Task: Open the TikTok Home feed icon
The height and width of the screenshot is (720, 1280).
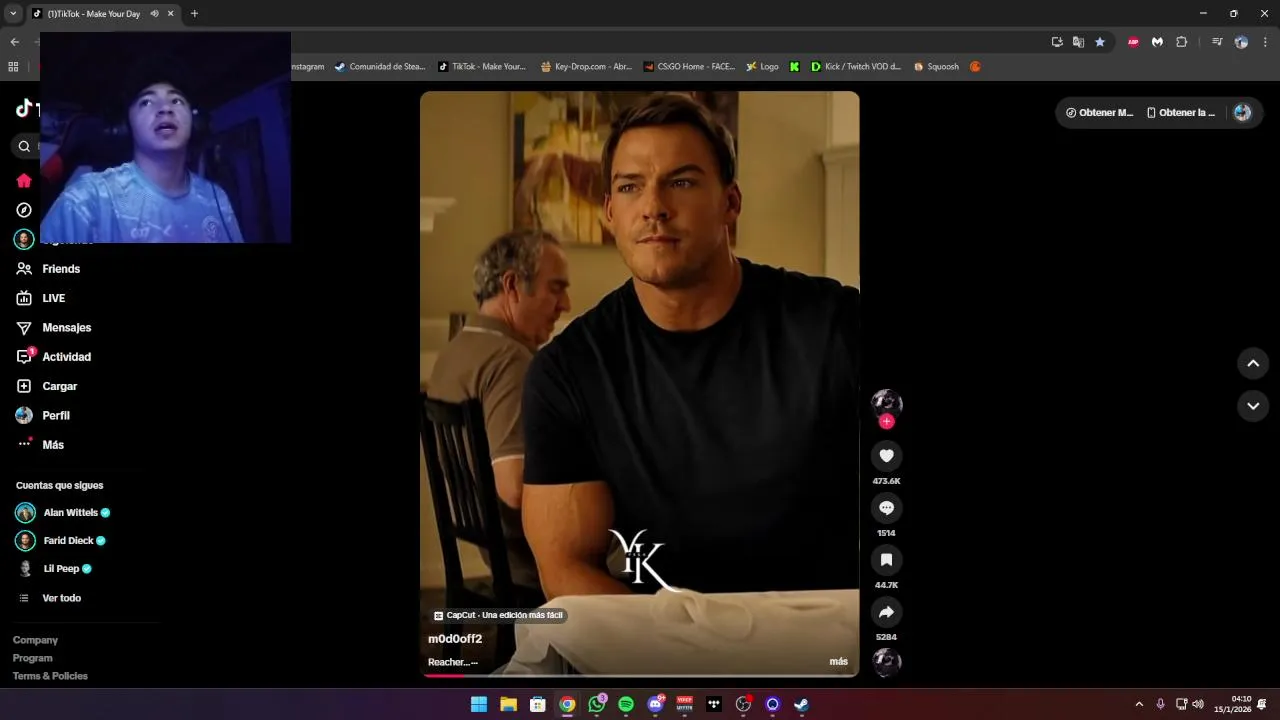Action: (24, 181)
